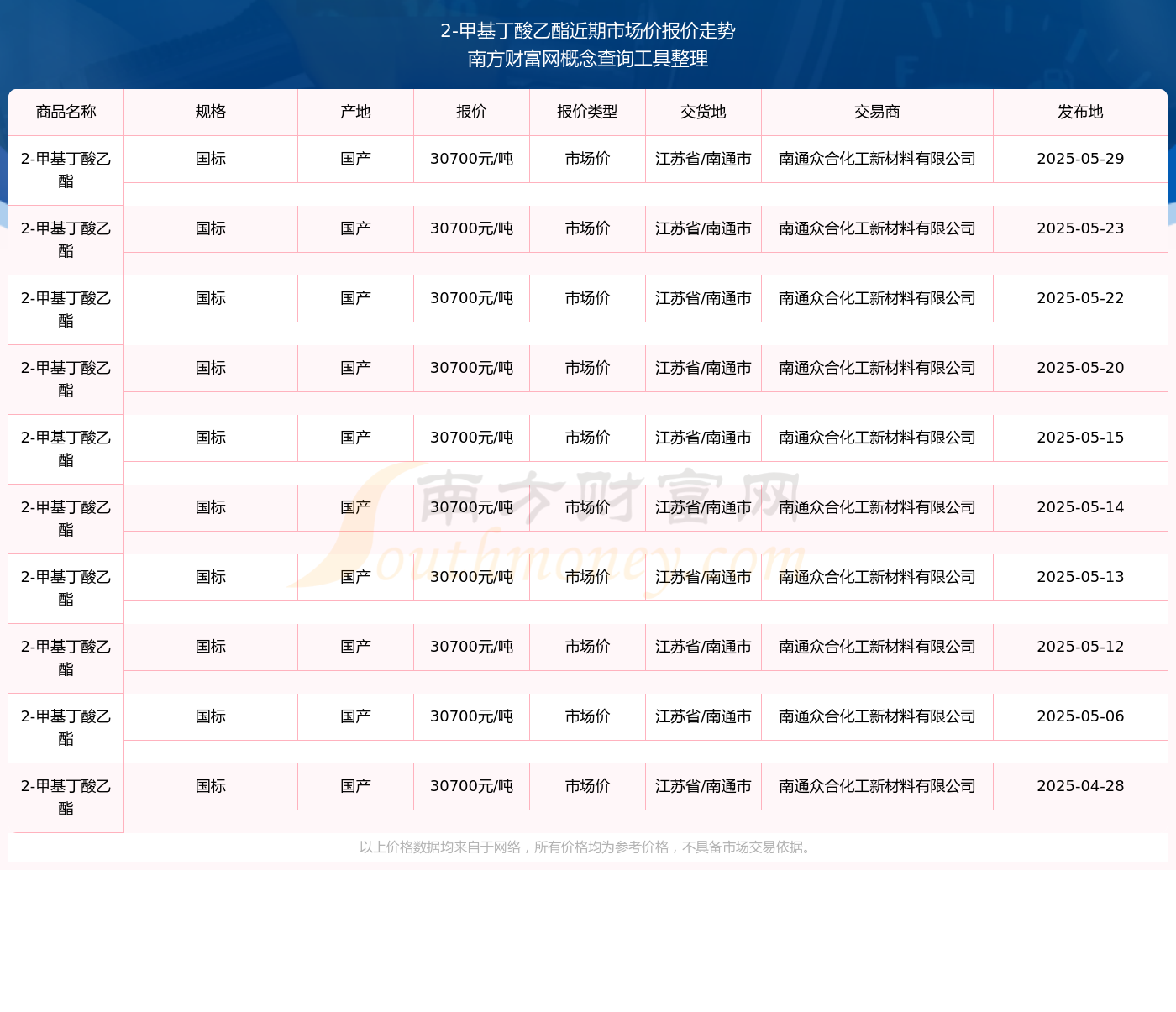Select the date 2025-04-28 cell

click(1080, 786)
